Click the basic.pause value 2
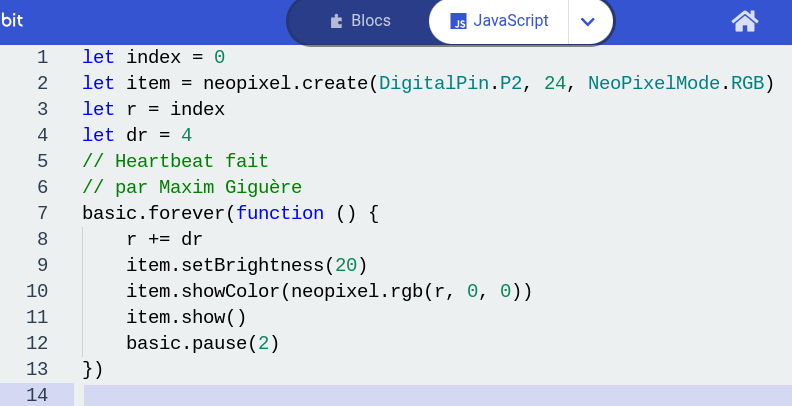 pos(263,343)
